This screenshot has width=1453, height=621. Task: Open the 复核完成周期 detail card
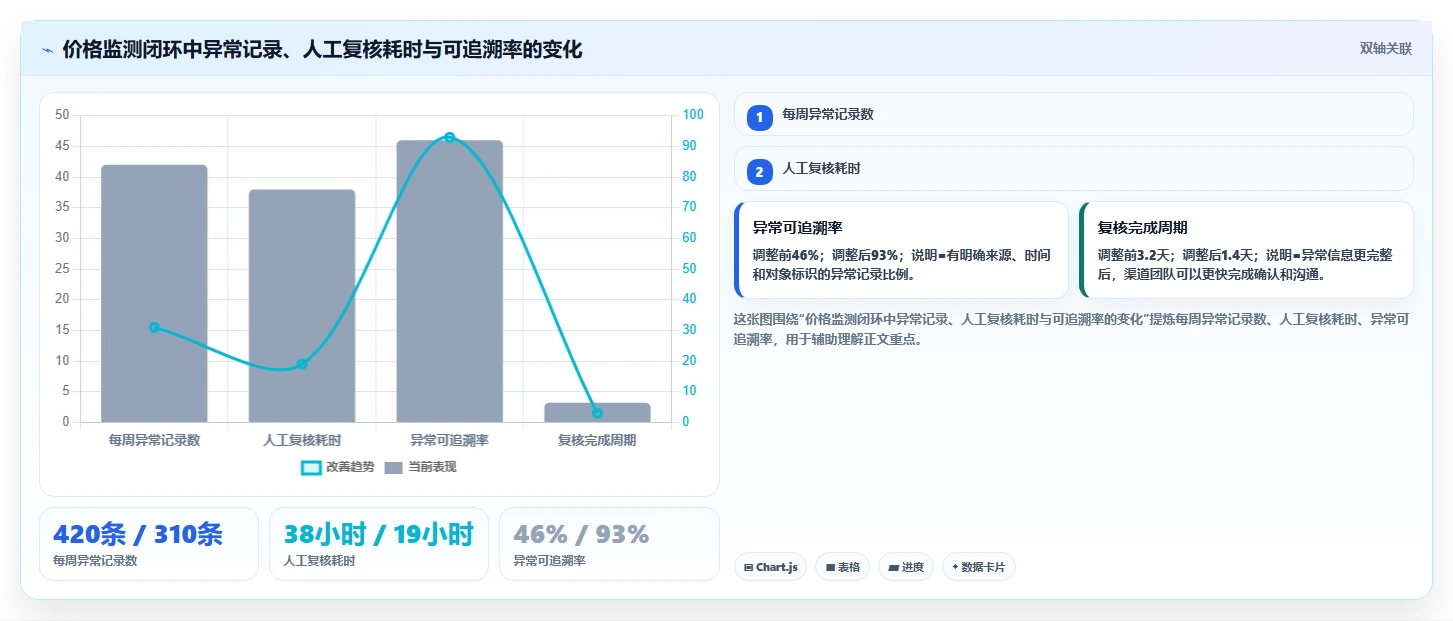1246,250
